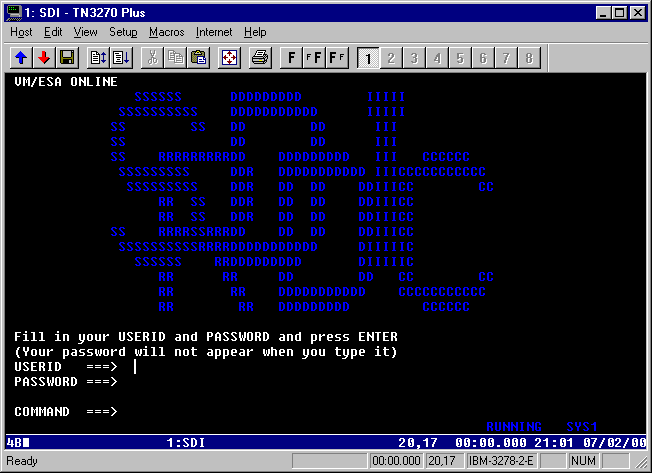Switch to session 8 button
652x473 pixels.
pos(529,57)
